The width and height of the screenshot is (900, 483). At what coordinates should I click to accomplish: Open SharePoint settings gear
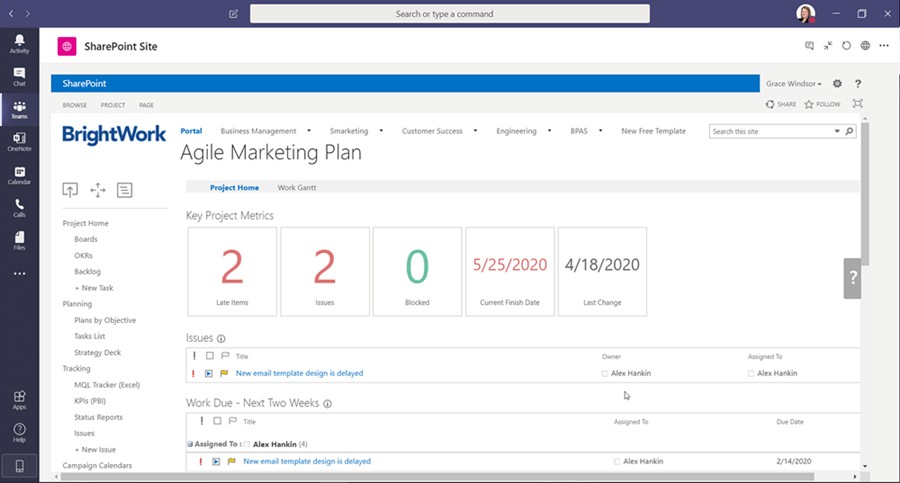[x=837, y=84]
